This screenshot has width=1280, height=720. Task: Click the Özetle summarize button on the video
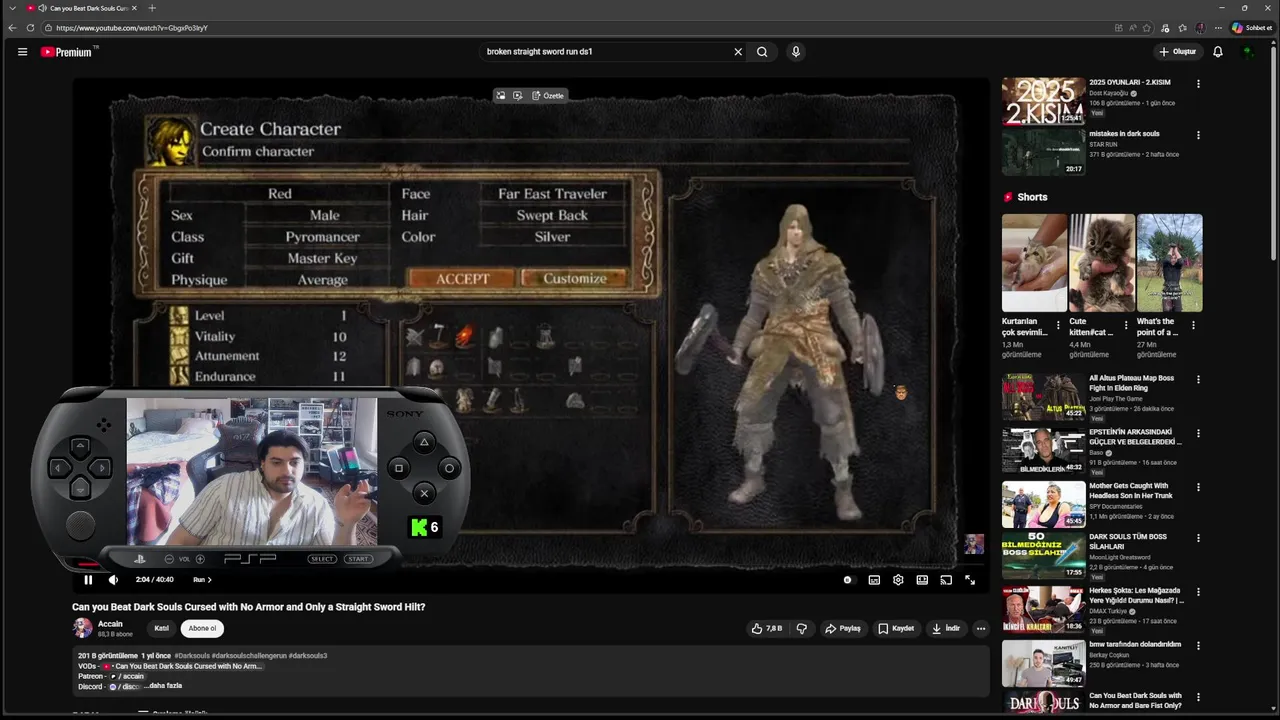click(x=548, y=96)
